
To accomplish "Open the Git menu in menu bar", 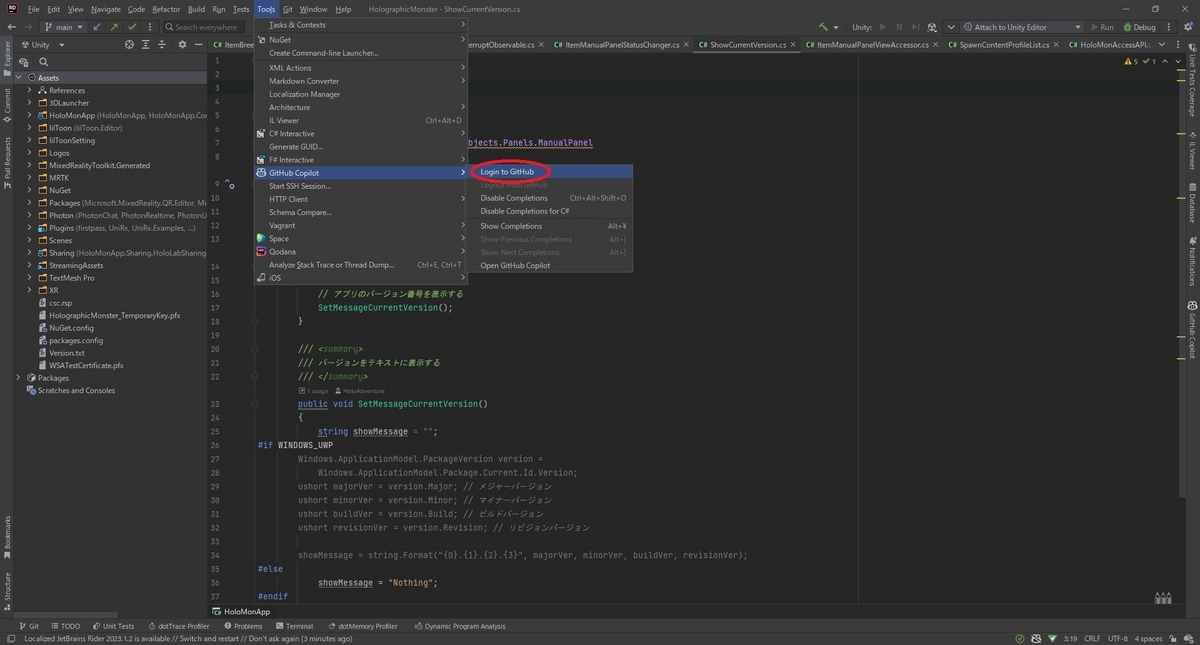I will 287,9.
